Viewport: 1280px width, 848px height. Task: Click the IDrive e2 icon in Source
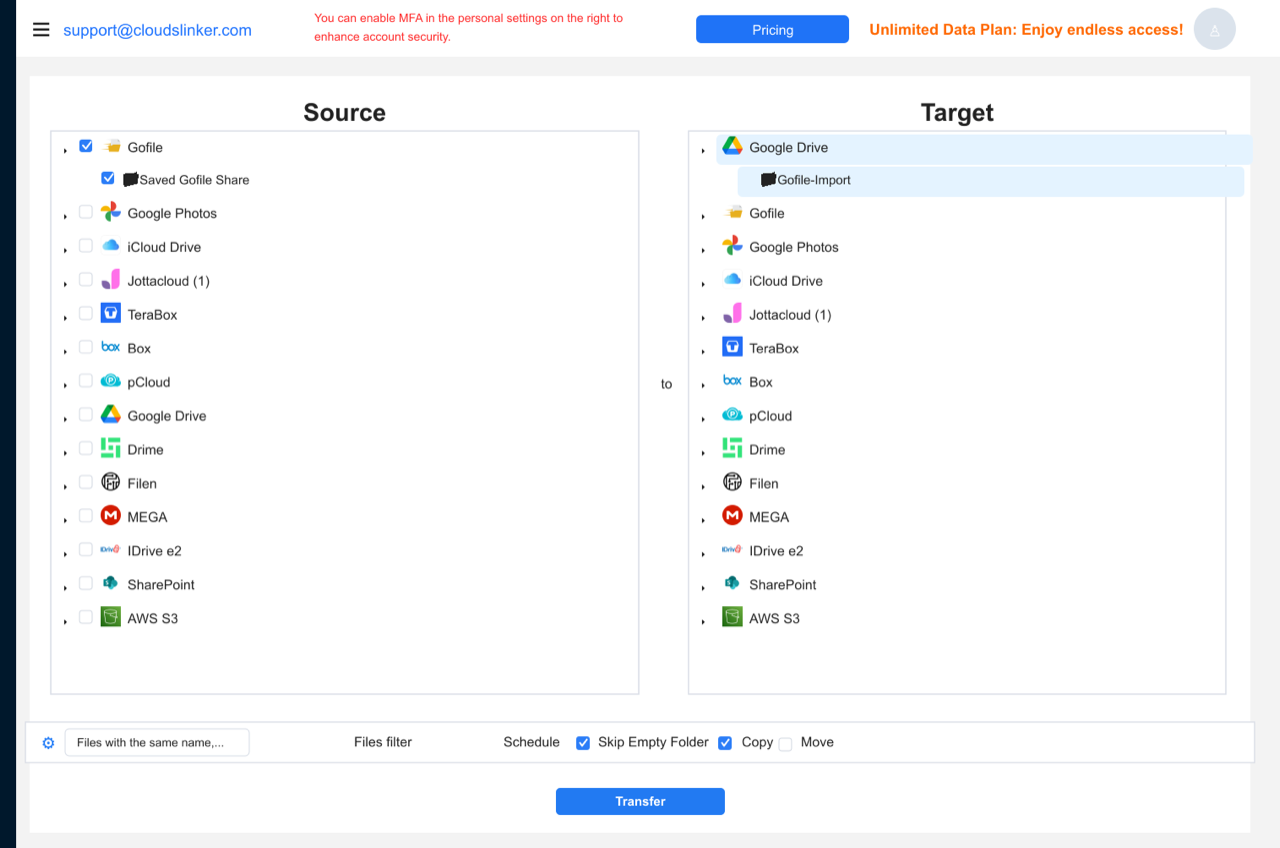[x=111, y=550]
